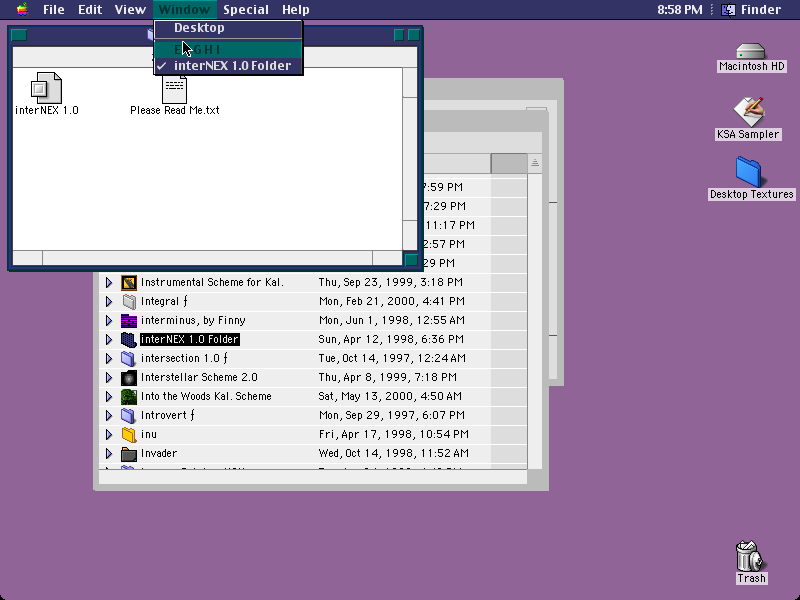Expand the interminus, by Finny triangle
800x600 pixels.
click(x=109, y=320)
